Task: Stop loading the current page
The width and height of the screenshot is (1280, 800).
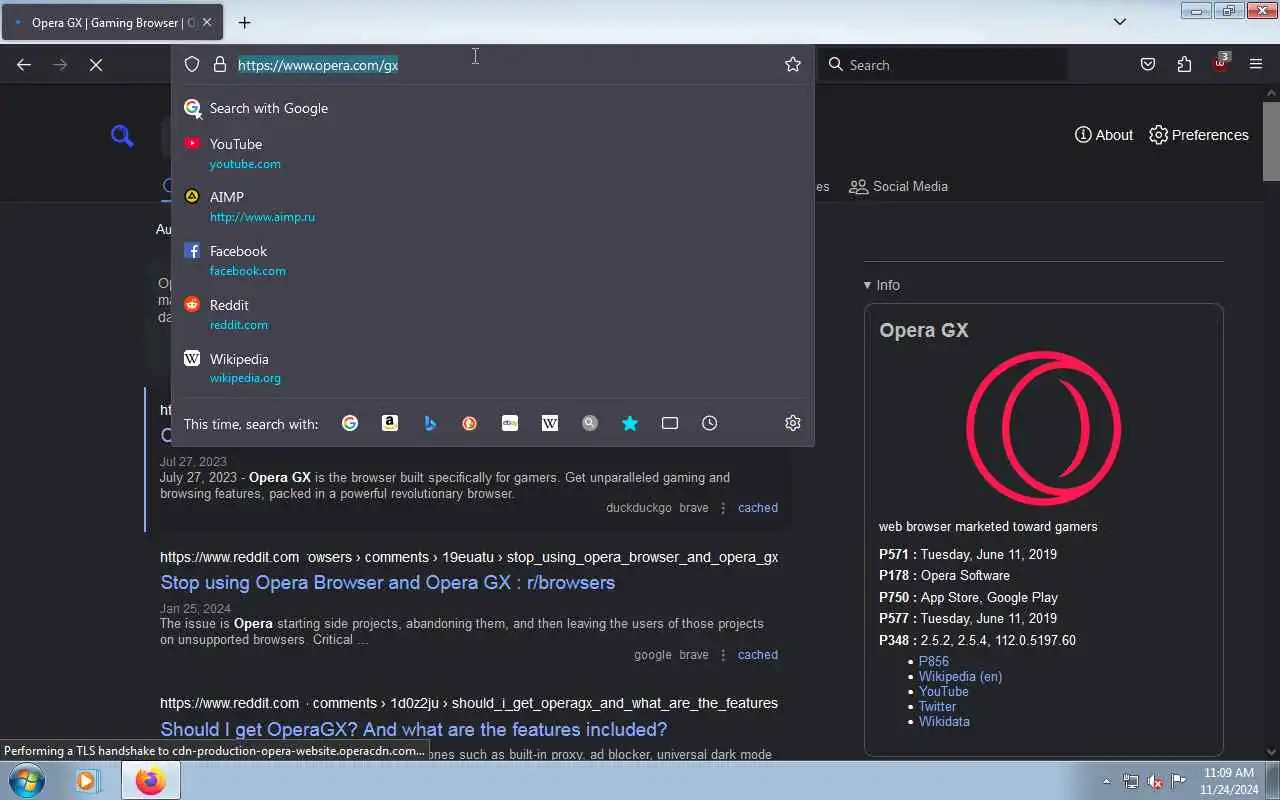Action: click(x=96, y=64)
